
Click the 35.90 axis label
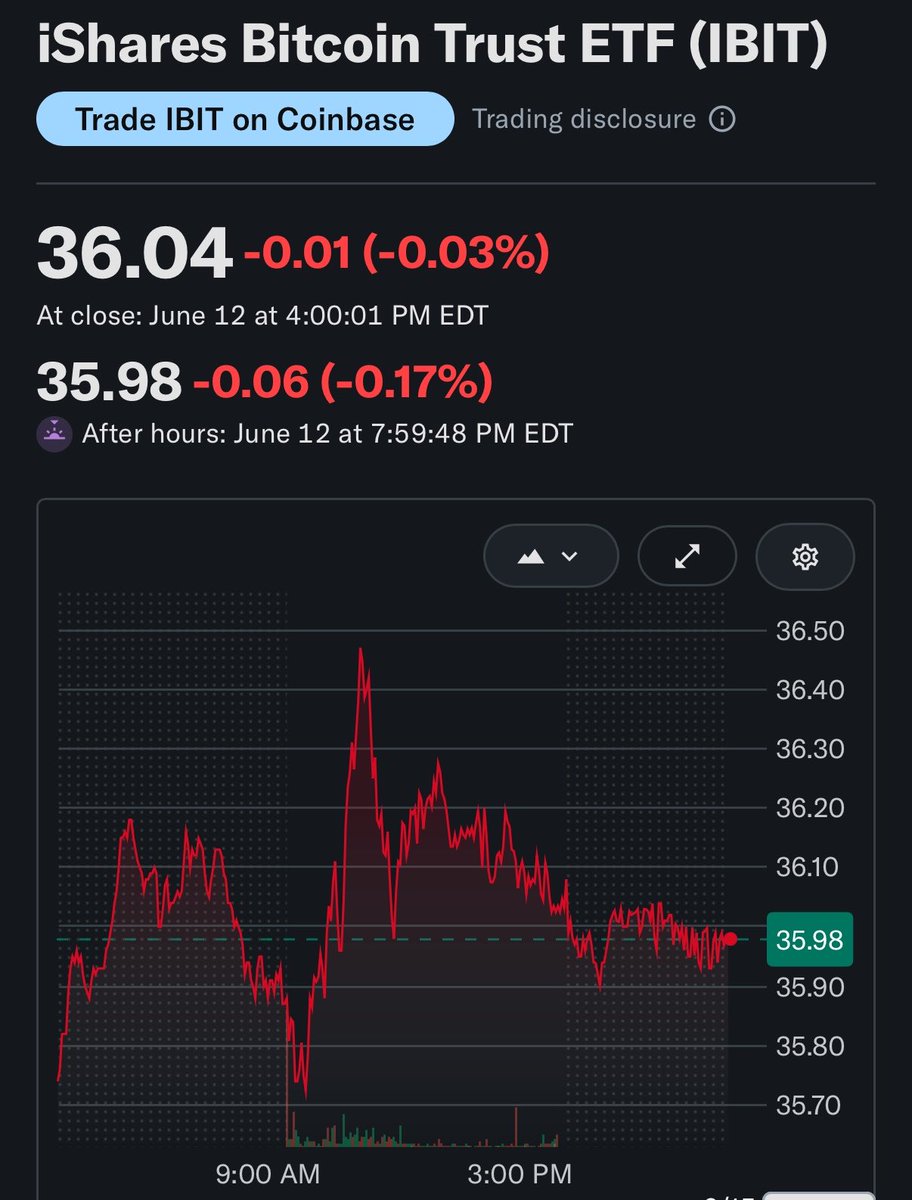coord(810,987)
